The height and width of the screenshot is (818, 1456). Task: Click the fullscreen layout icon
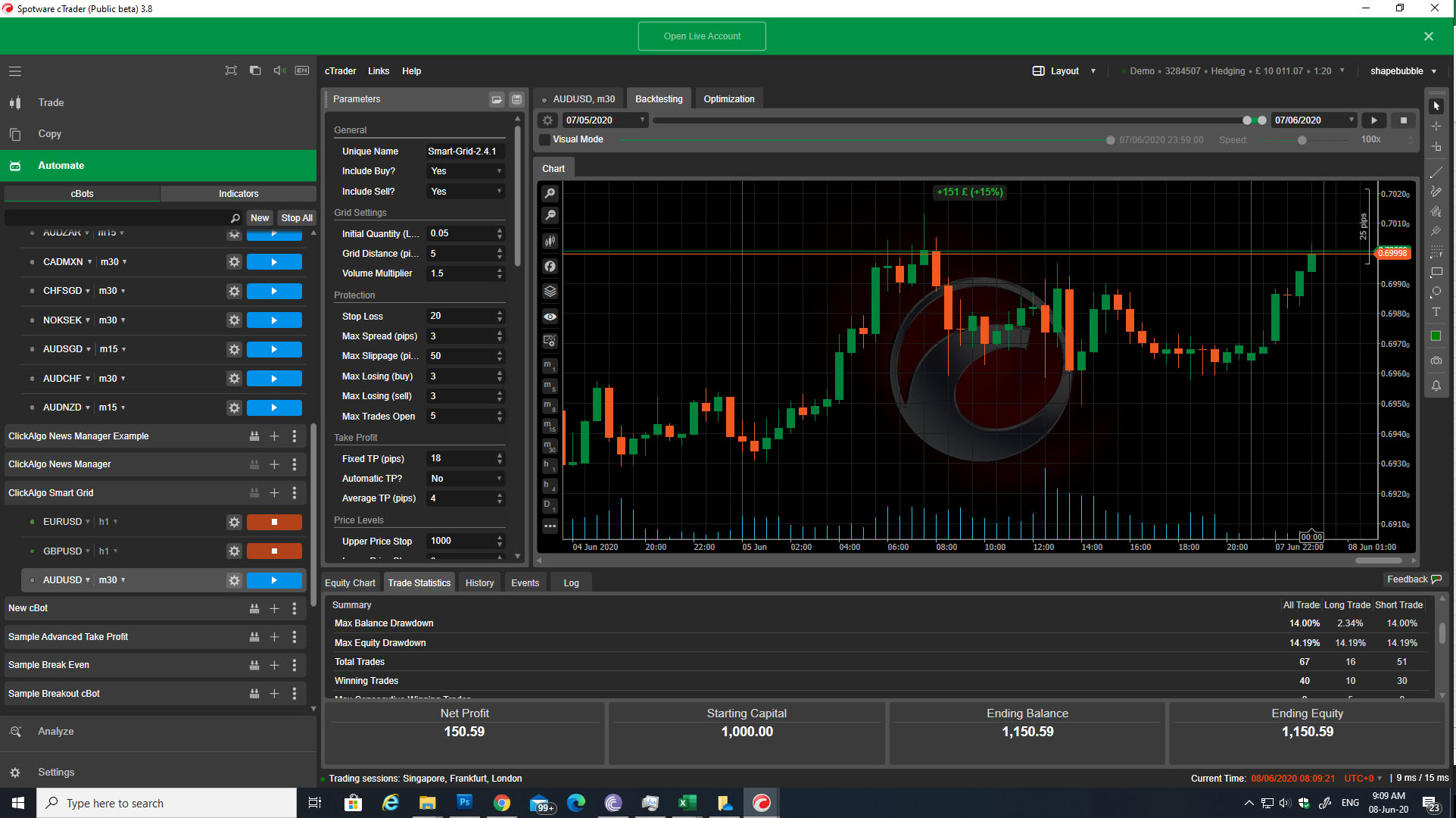click(231, 70)
